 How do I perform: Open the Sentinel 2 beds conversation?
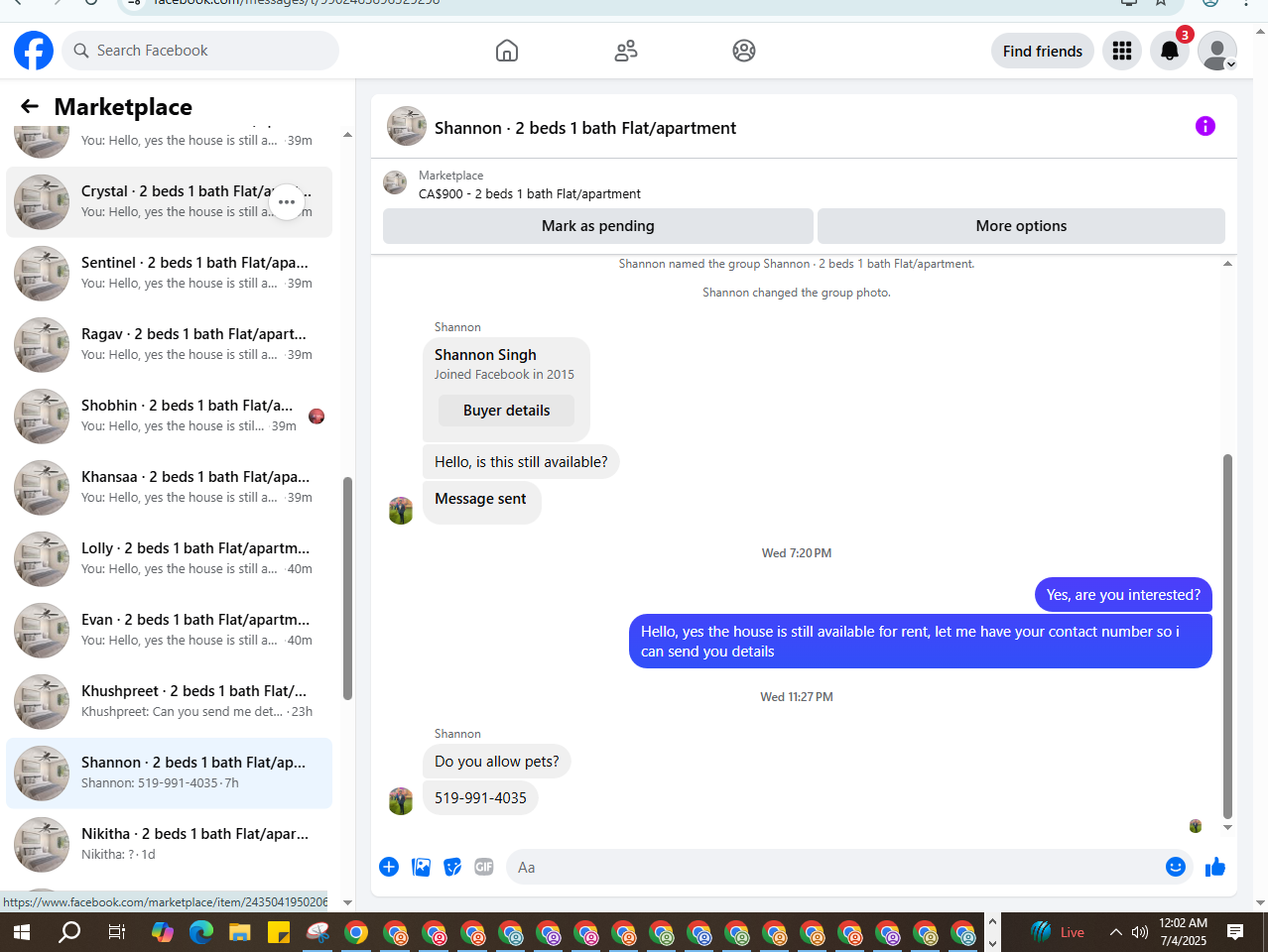click(169, 273)
